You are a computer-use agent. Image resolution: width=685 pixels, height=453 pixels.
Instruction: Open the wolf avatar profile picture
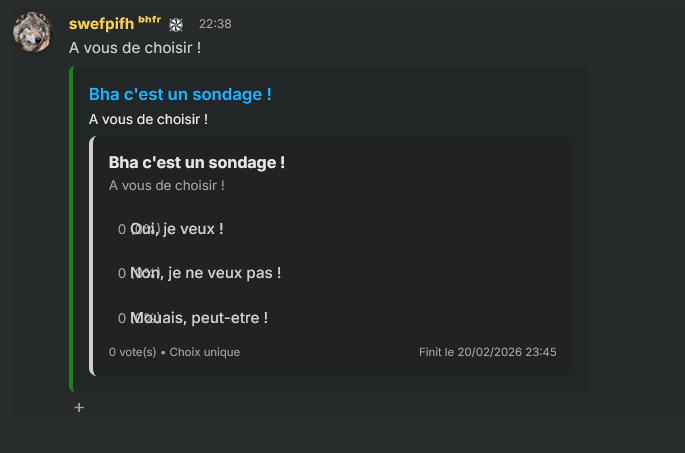(32, 33)
